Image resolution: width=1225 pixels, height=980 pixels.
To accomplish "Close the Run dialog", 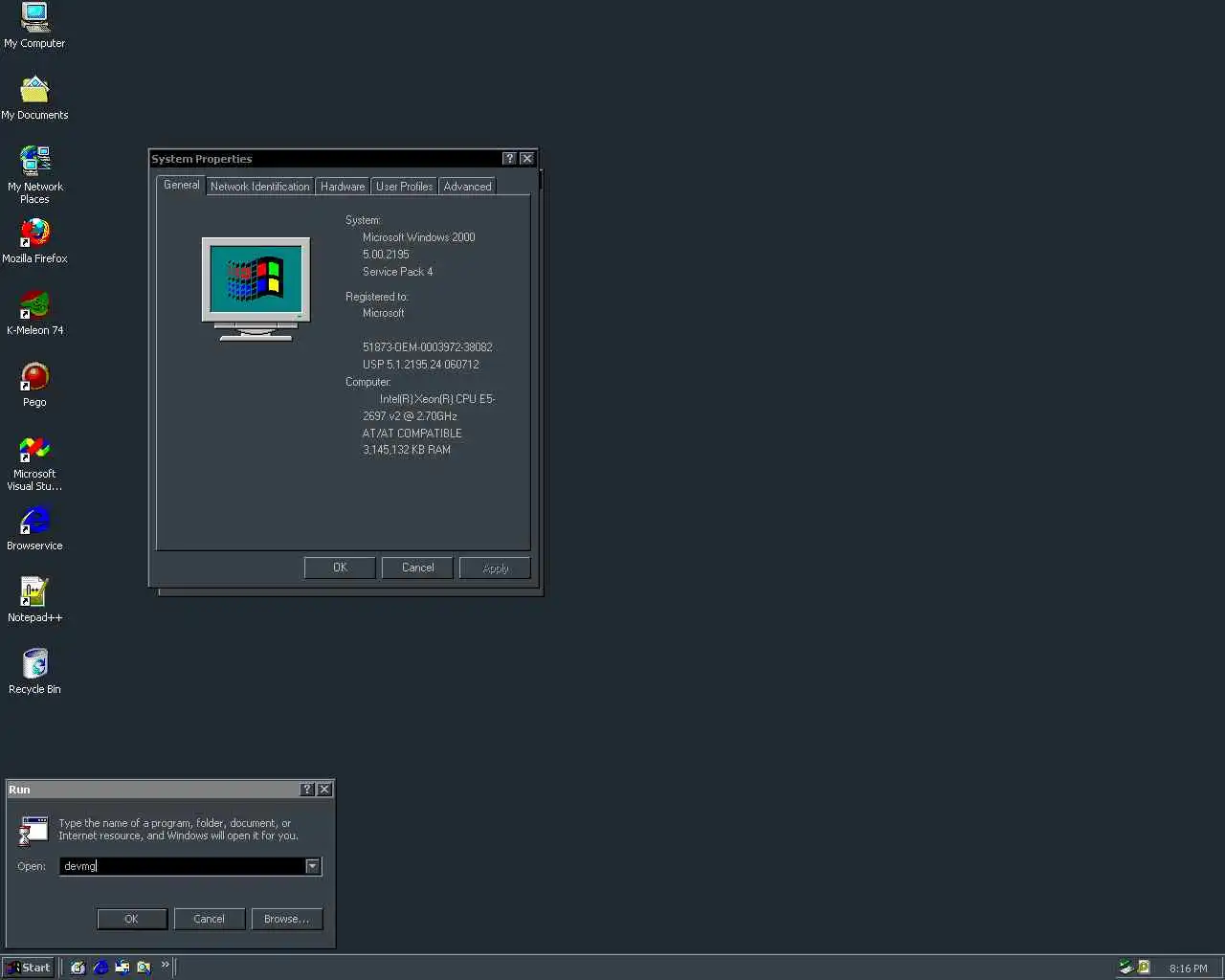I will point(325,790).
